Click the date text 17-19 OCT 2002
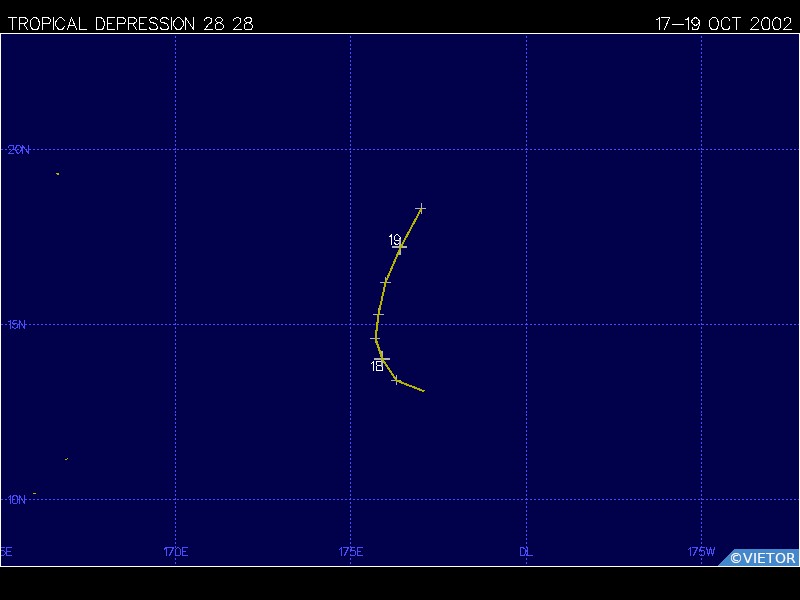Screen dimensions: 800x600 (x=723, y=23)
